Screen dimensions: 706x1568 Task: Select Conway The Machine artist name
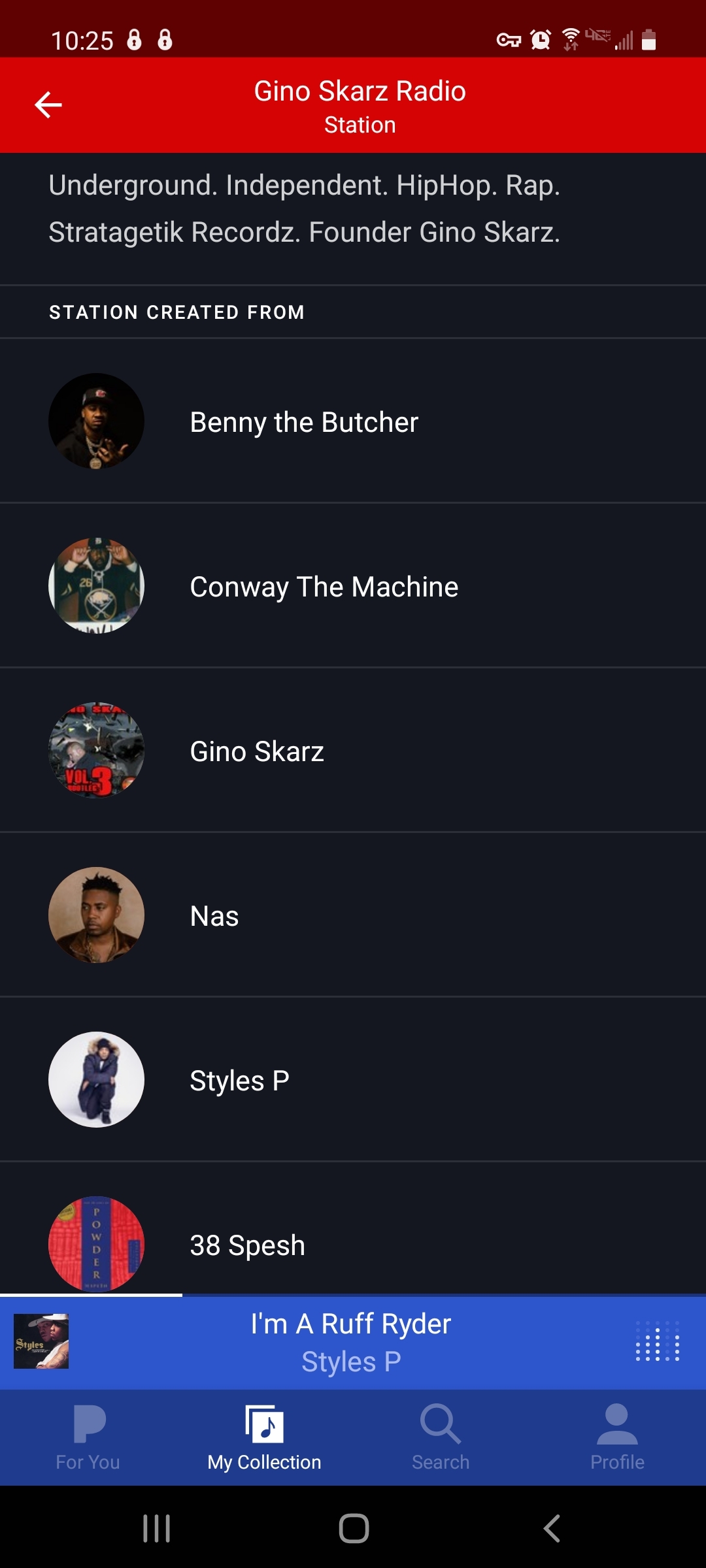point(324,587)
